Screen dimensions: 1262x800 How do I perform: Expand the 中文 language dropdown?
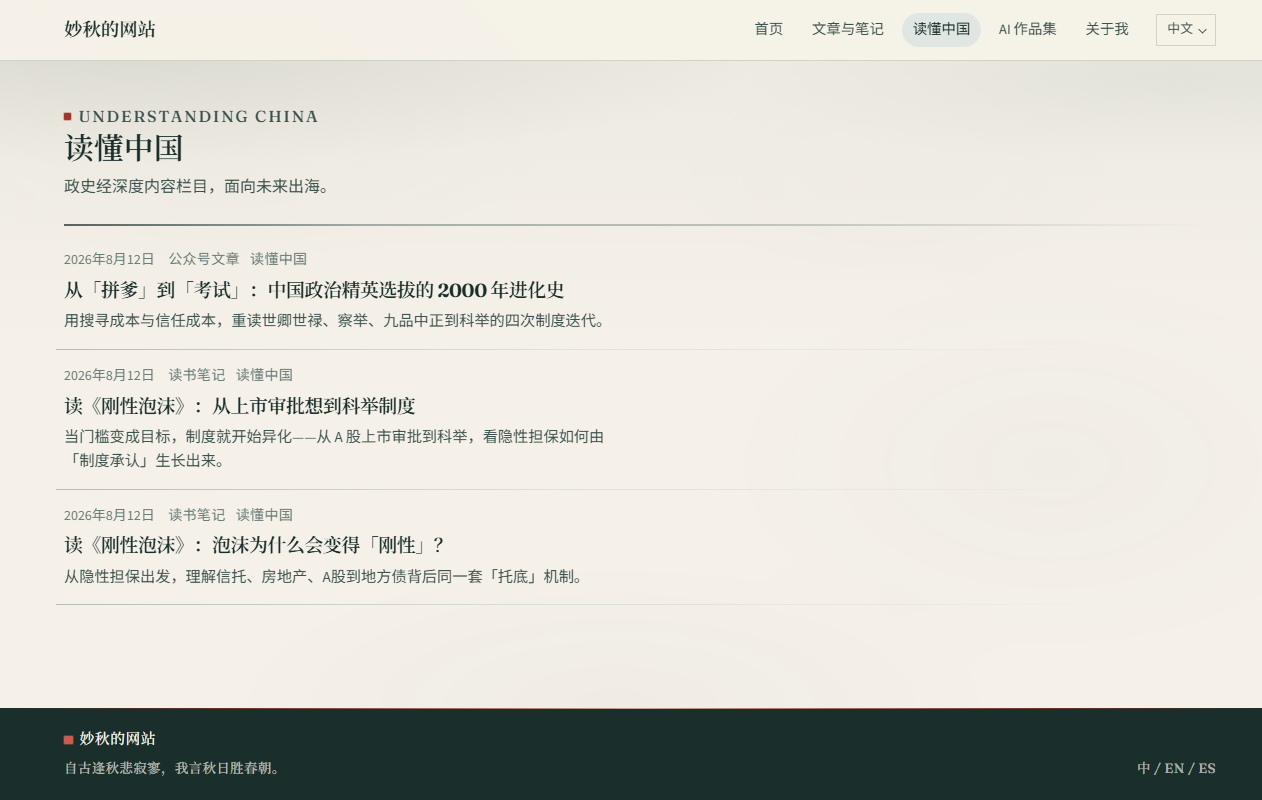(1186, 29)
